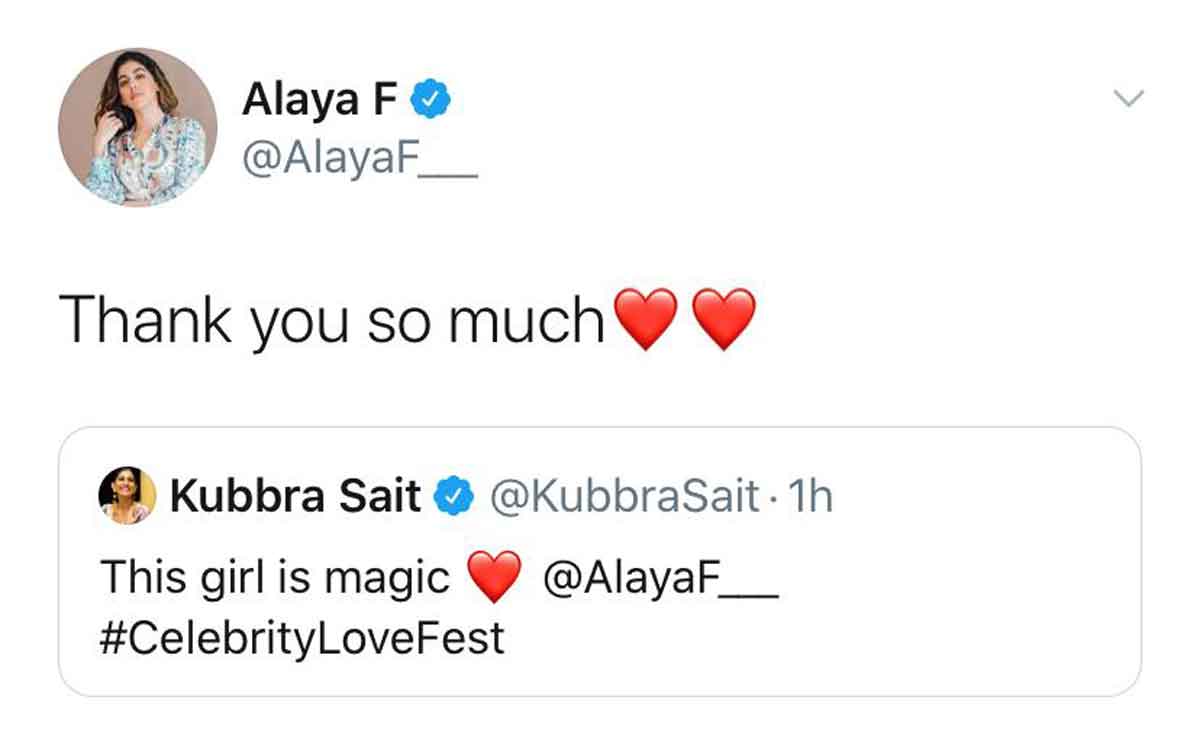Screen dimensions: 1200x742
Task: Click the @KubbraSait handle in quoted tweet
Action: [622, 496]
